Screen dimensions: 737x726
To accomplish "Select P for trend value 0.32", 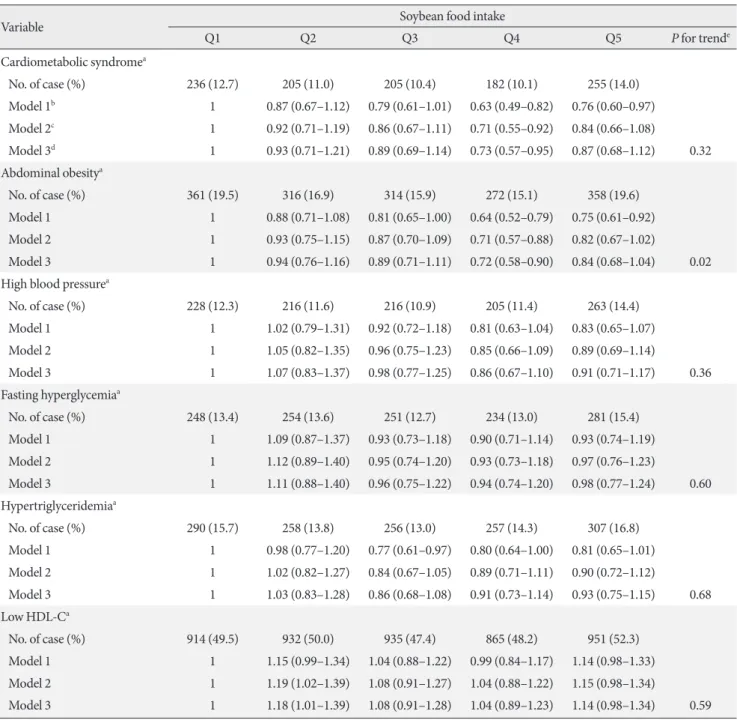I will pyautogui.click(x=700, y=151).
